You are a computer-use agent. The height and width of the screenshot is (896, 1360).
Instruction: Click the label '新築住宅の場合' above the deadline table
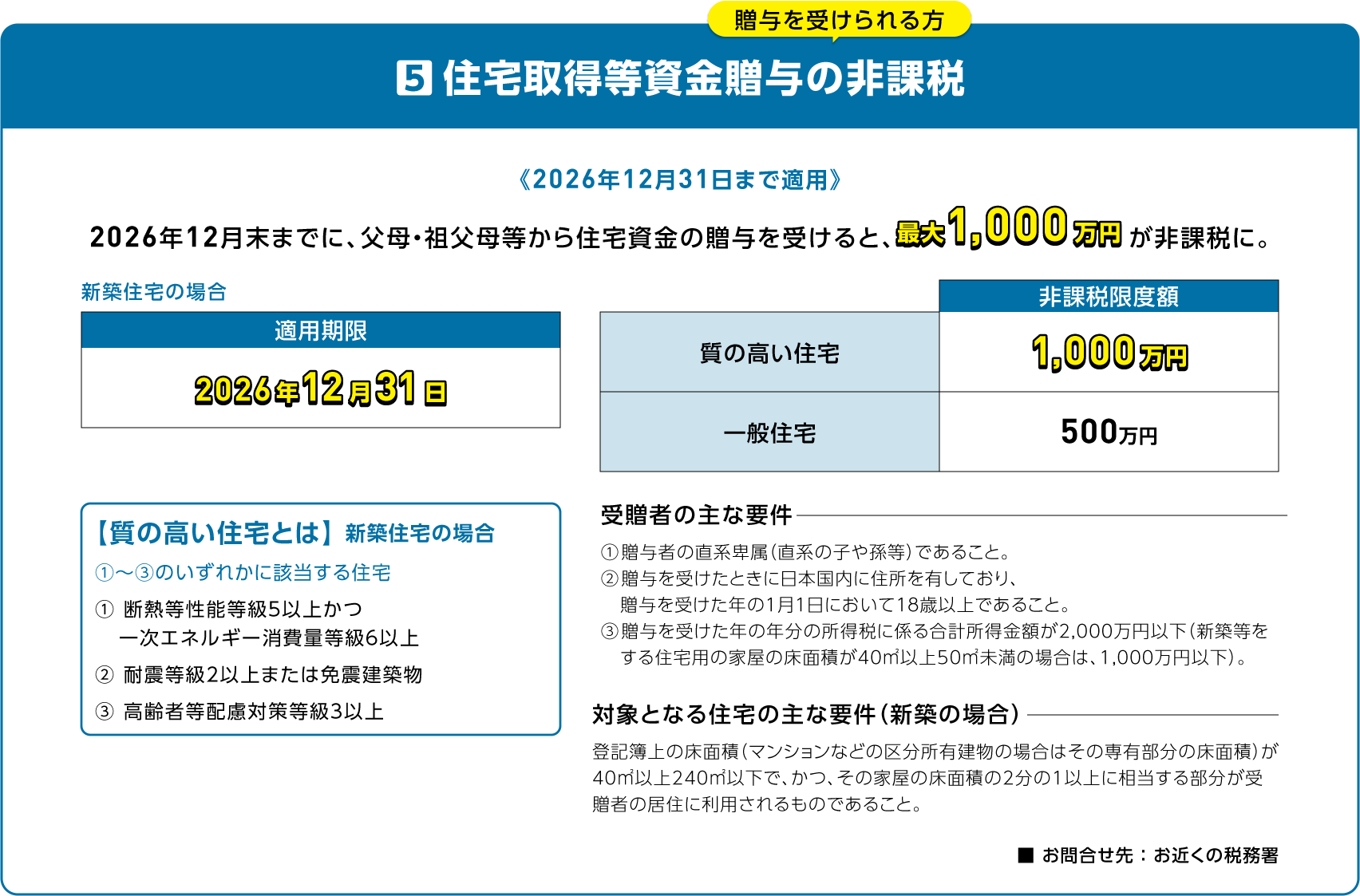(x=153, y=292)
